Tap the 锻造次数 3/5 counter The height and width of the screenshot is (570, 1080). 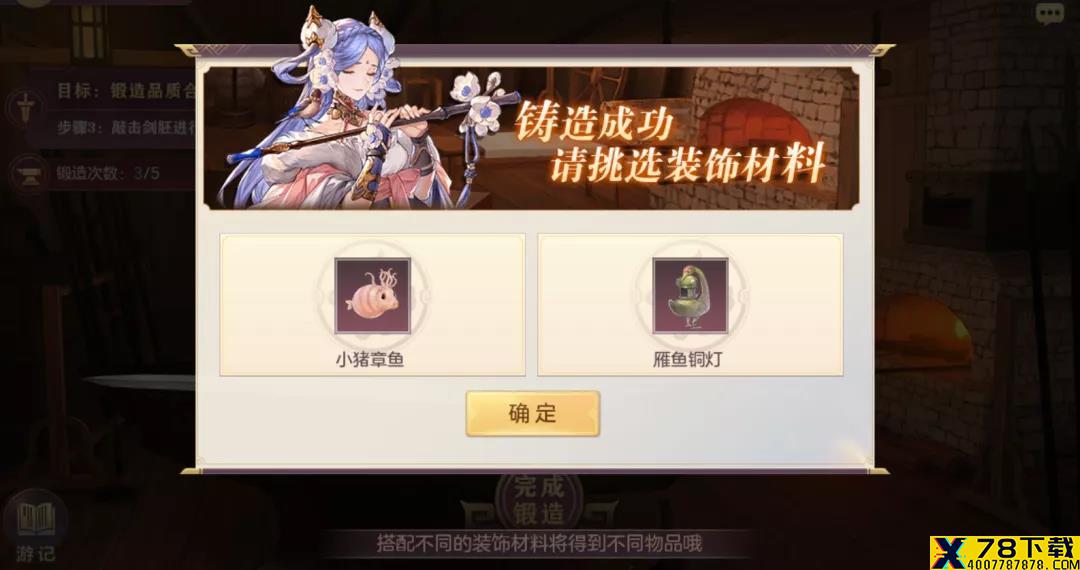pos(108,172)
